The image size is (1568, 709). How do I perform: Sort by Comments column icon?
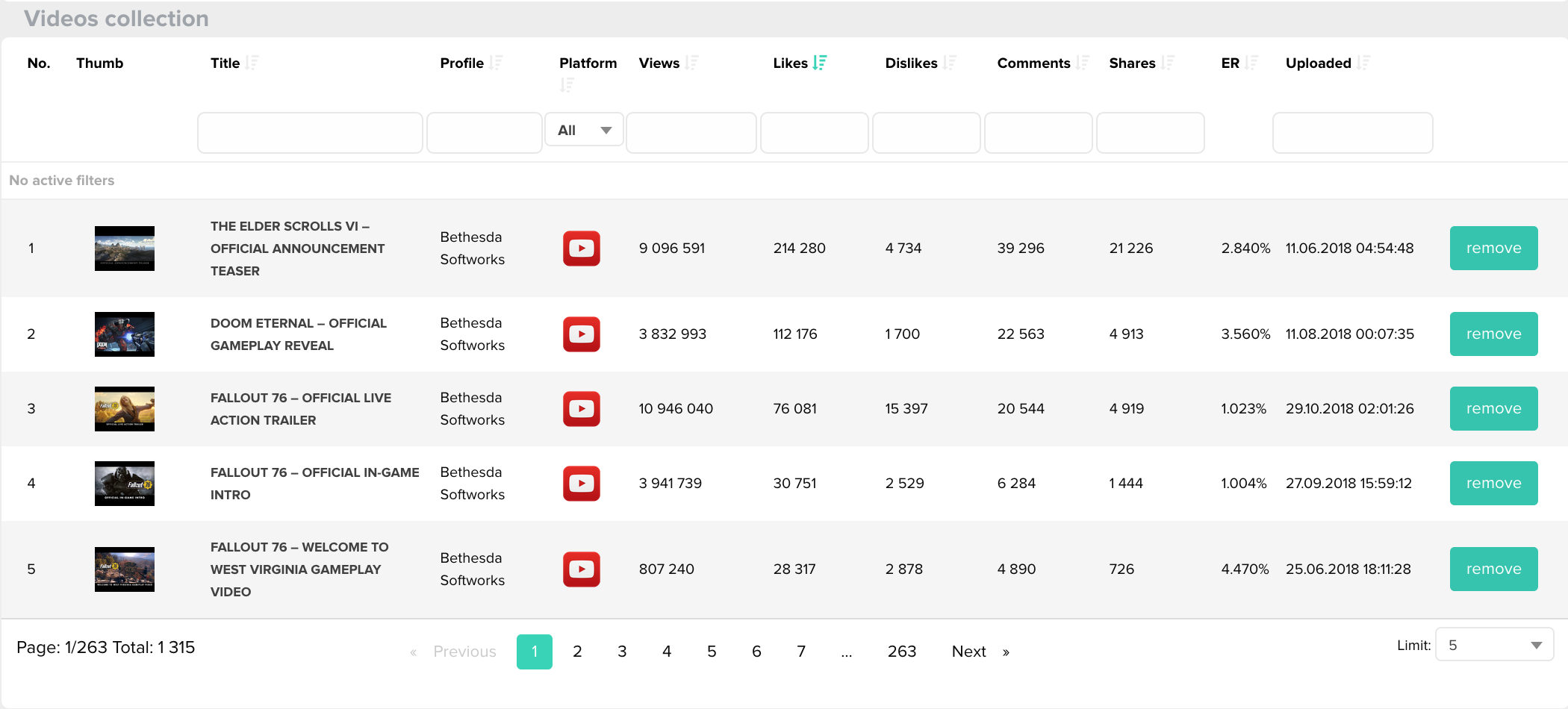(1083, 63)
